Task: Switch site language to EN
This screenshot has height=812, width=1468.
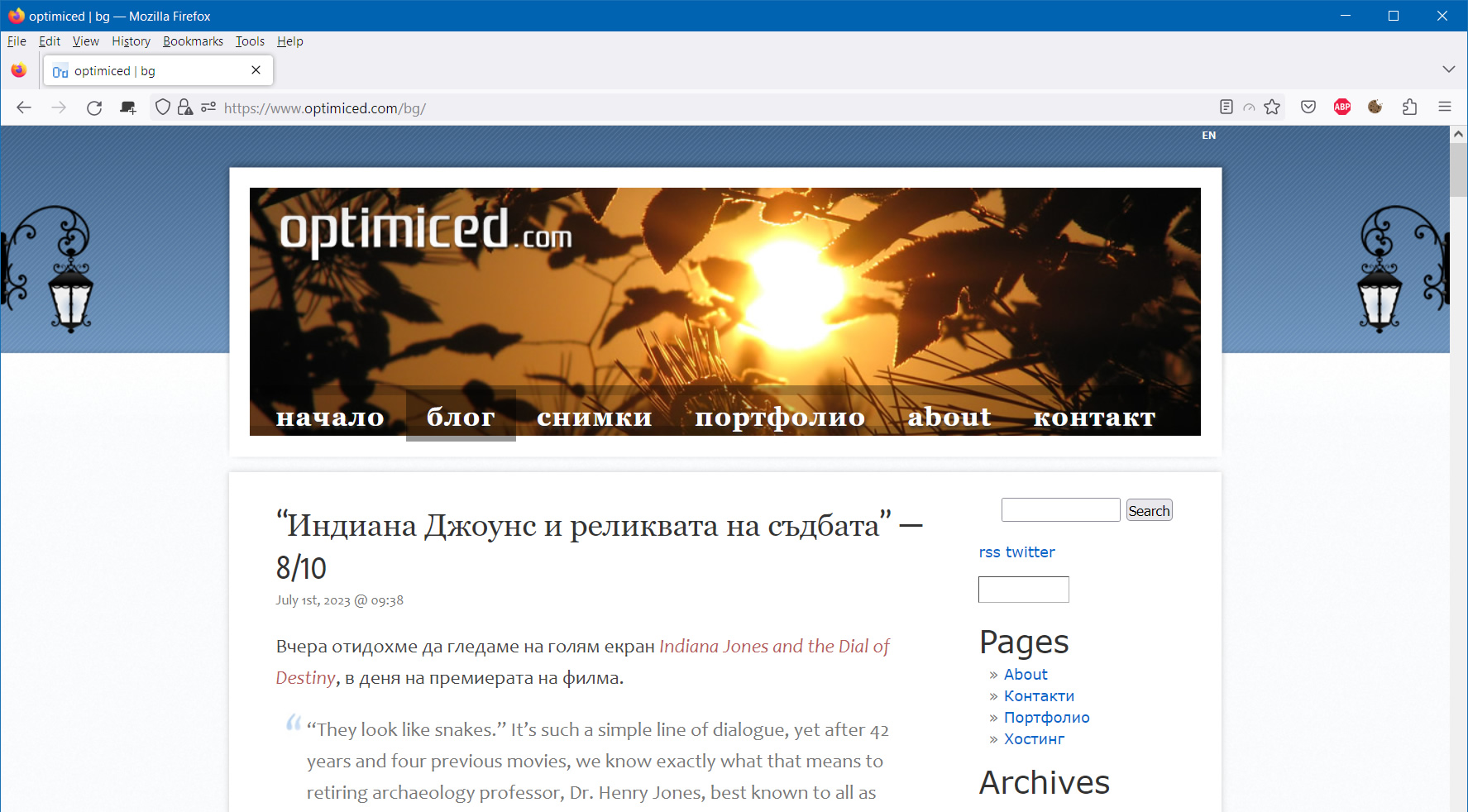Action: tap(1208, 136)
